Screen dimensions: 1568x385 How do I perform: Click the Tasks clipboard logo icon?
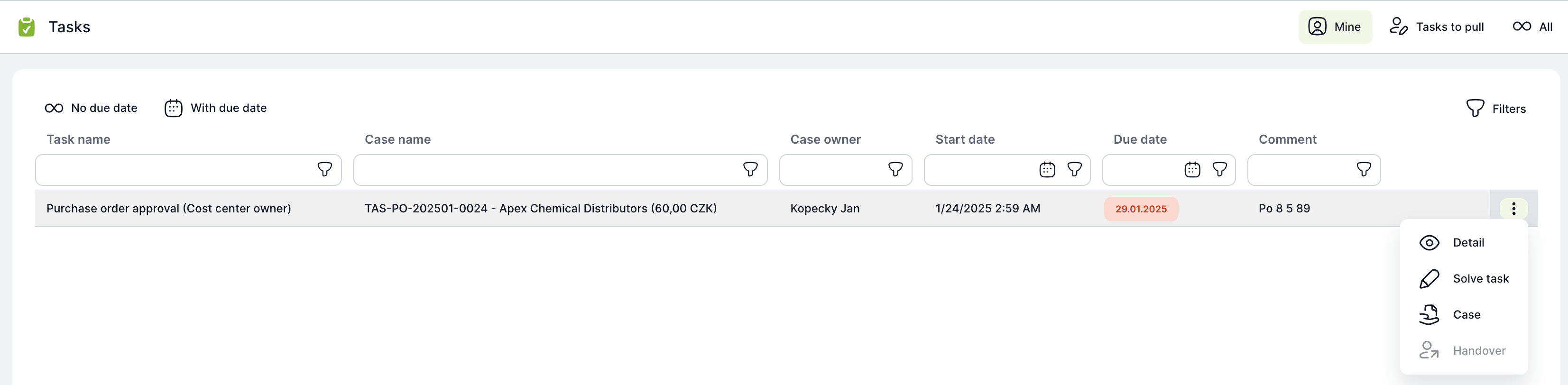coord(26,27)
